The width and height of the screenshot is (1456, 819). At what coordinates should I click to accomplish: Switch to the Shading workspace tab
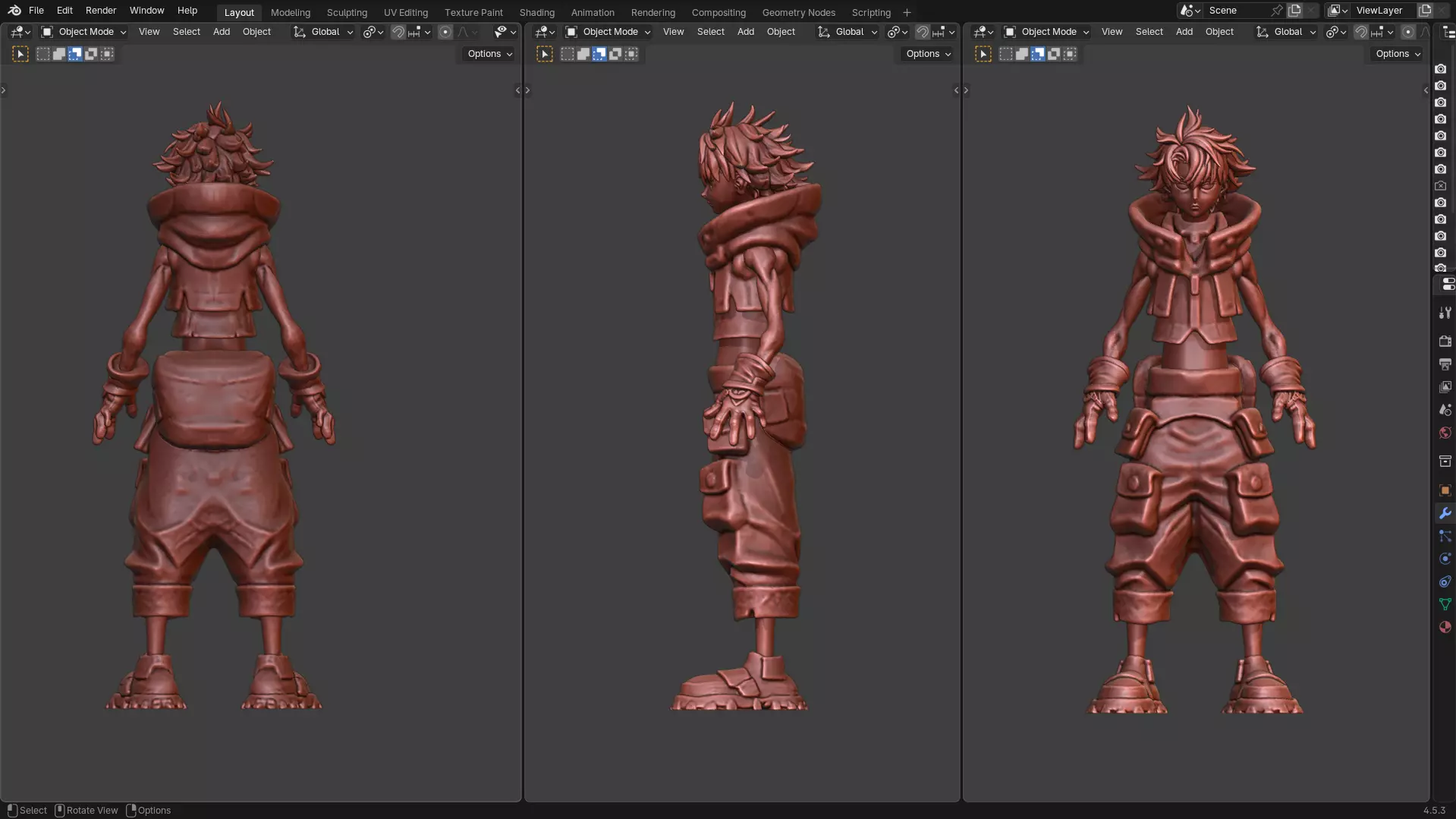tap(537, 12)
